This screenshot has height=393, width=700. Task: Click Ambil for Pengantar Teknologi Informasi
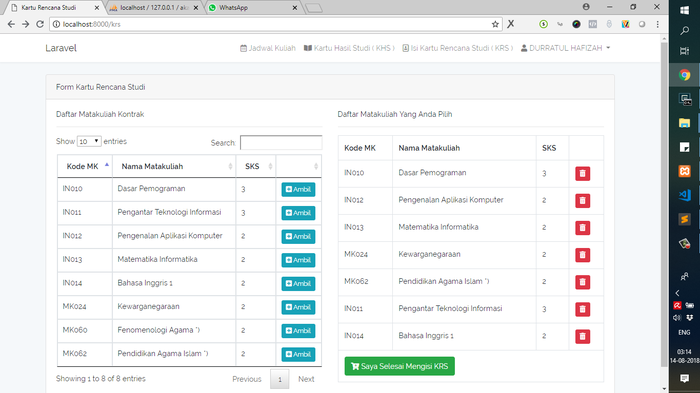point(298,213)
